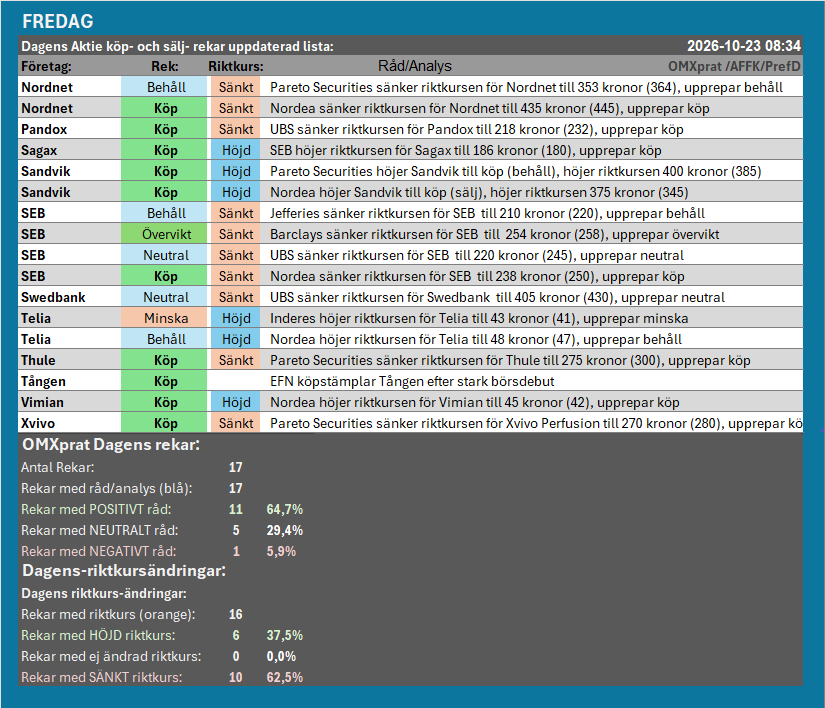Click the "Thule" company name
Image resolution: width=825 pixels, height=708 pixels.
38,361
